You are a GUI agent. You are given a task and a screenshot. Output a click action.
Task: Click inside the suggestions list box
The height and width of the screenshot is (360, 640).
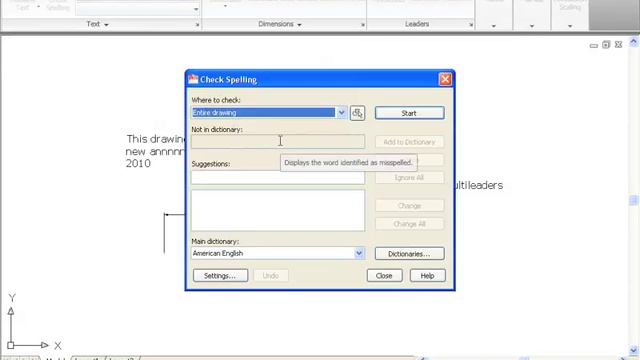point(278,210)
